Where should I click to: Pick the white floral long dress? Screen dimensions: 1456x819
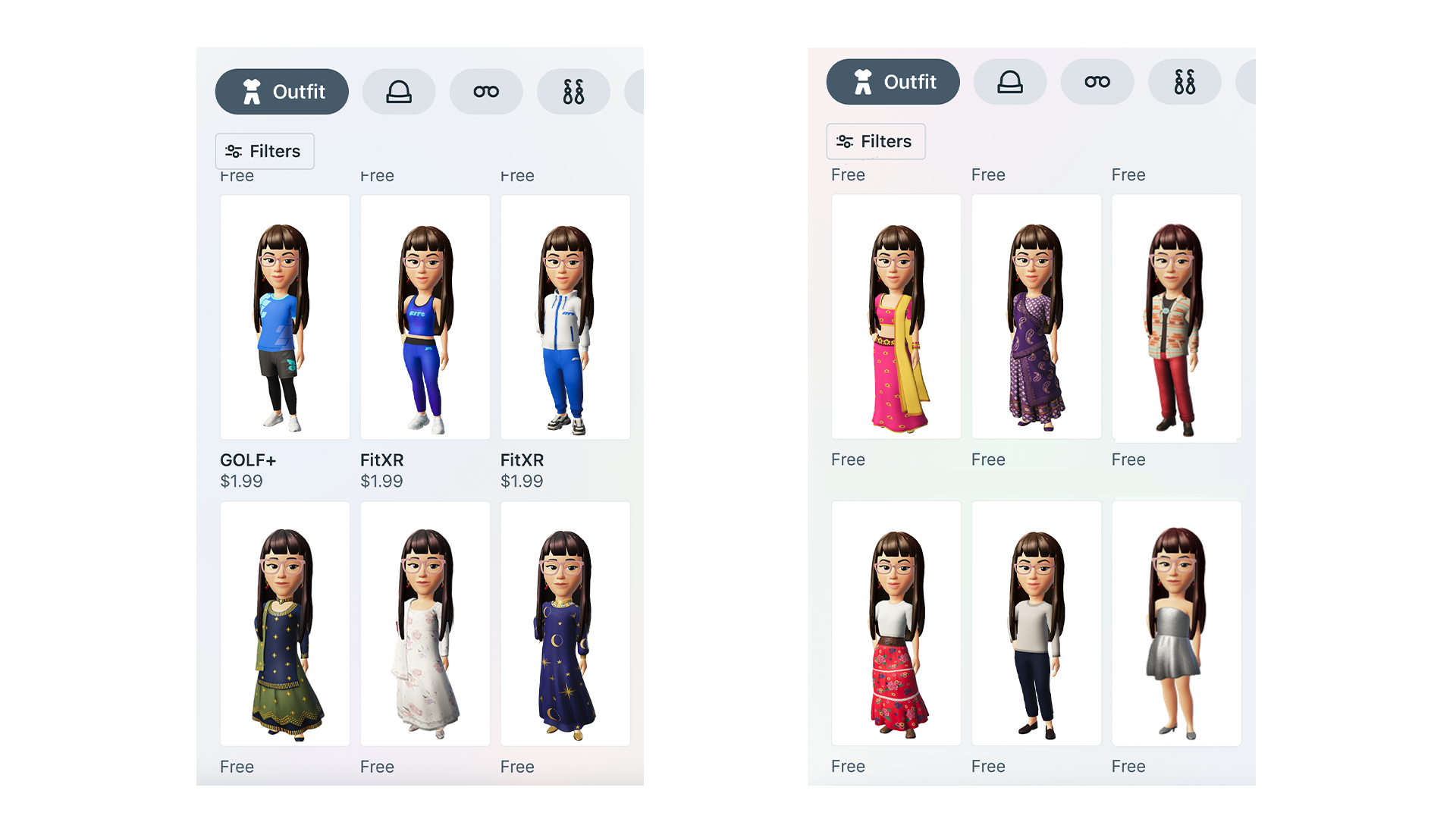tap(425, 624)
